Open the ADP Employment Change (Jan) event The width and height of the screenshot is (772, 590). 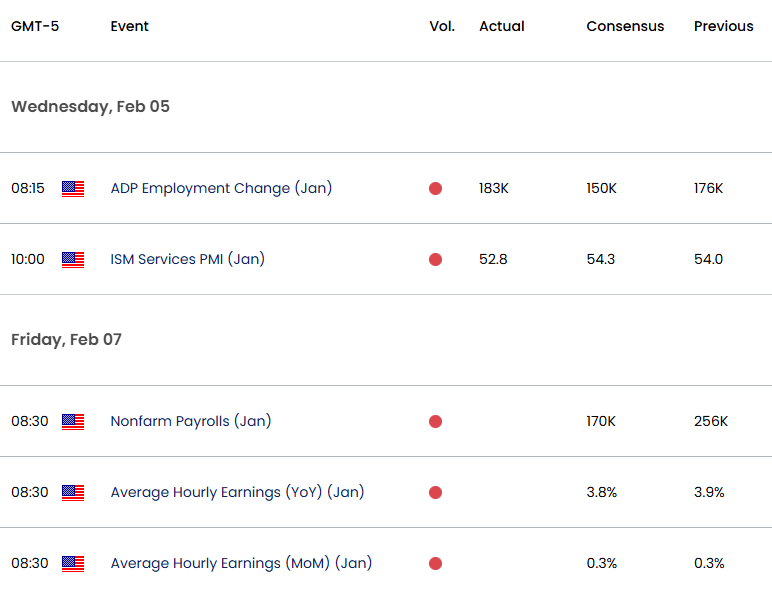221,188
